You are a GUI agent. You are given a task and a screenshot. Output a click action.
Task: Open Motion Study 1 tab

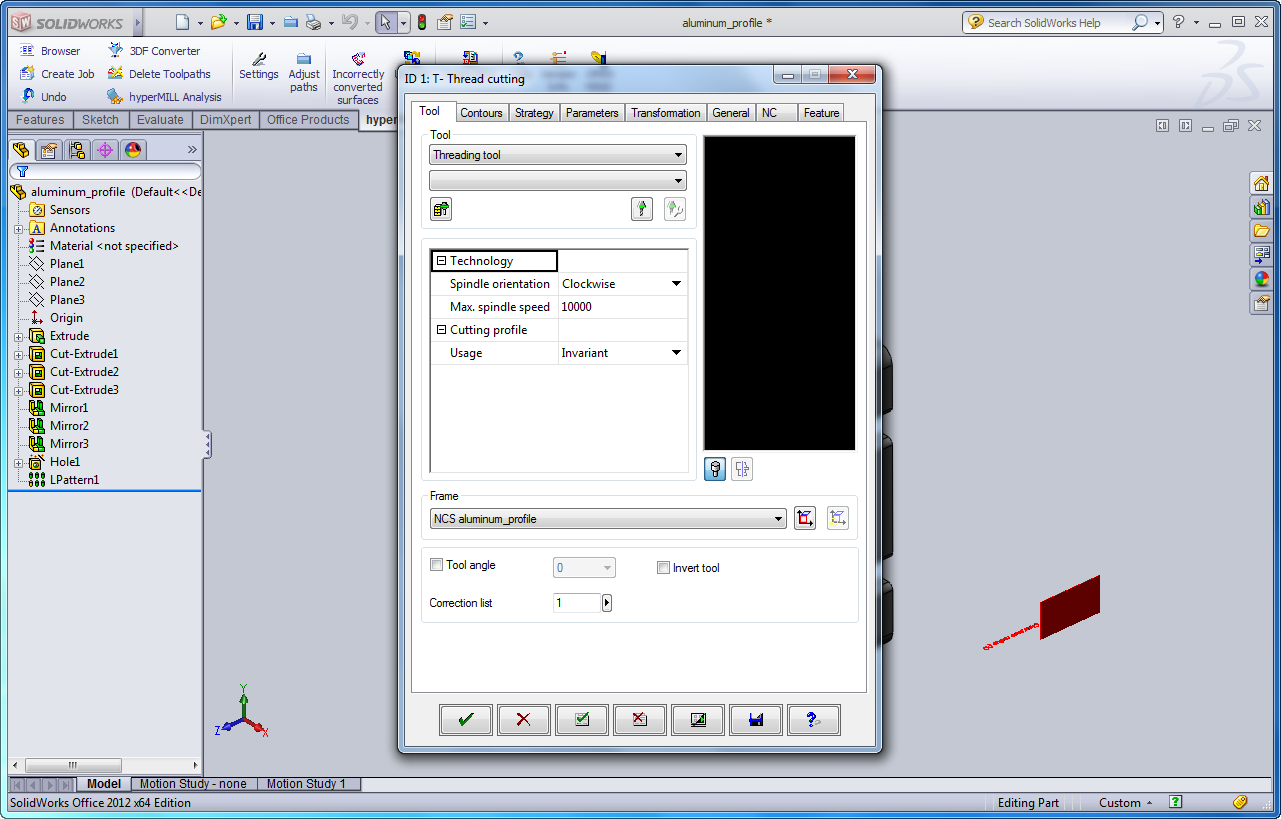point(306,784)
